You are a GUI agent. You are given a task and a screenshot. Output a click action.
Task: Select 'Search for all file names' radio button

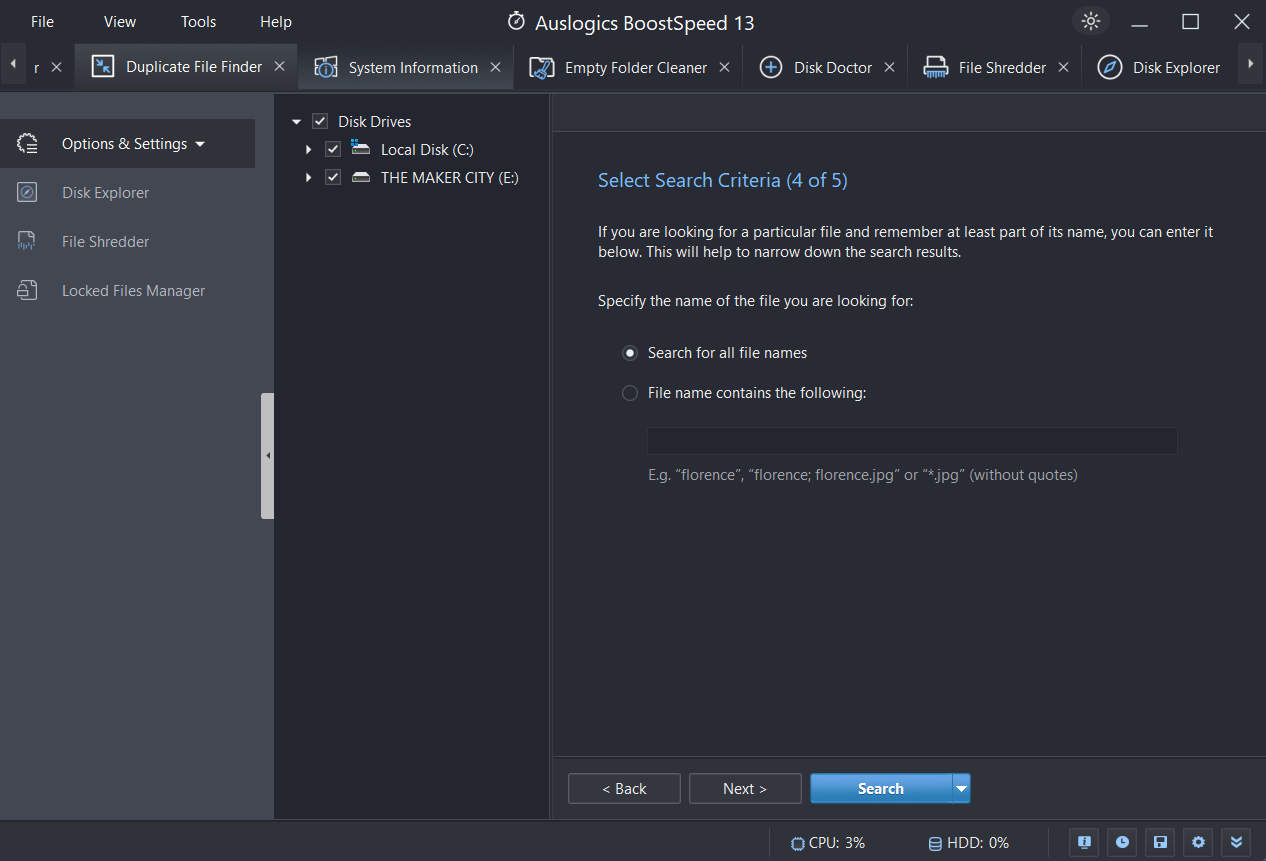(630, 353)
